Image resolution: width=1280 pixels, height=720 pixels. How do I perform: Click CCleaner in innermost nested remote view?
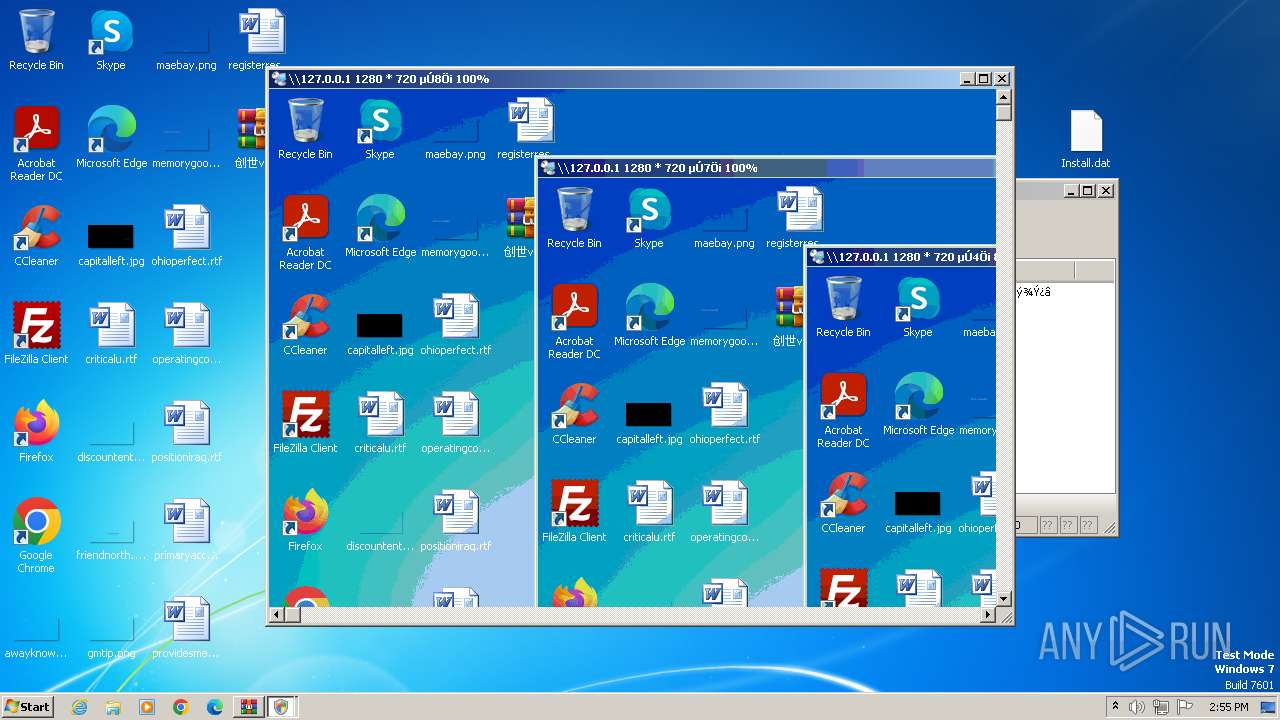pos(843,503)
